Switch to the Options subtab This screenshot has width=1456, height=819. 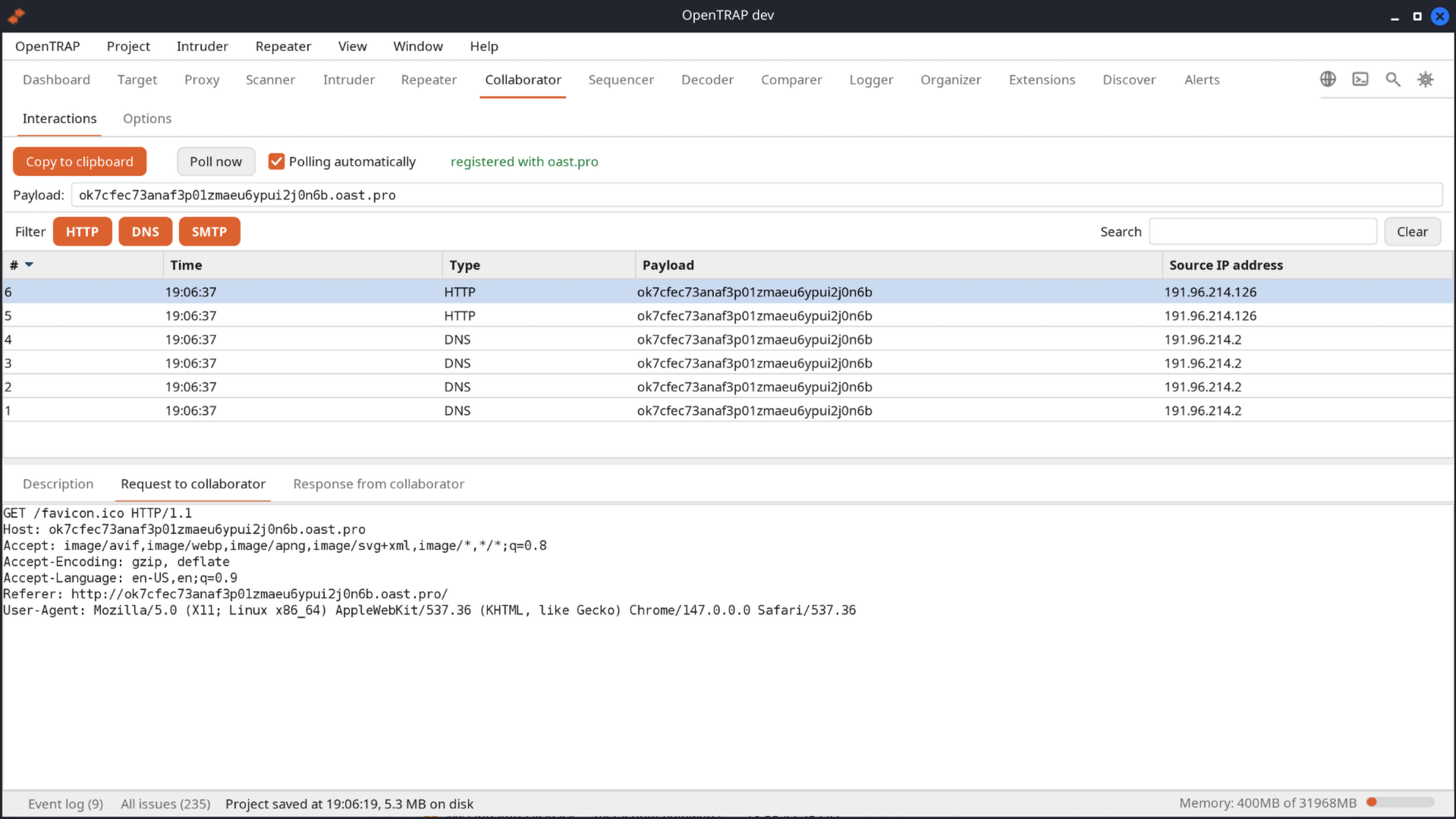pos(147,118)
